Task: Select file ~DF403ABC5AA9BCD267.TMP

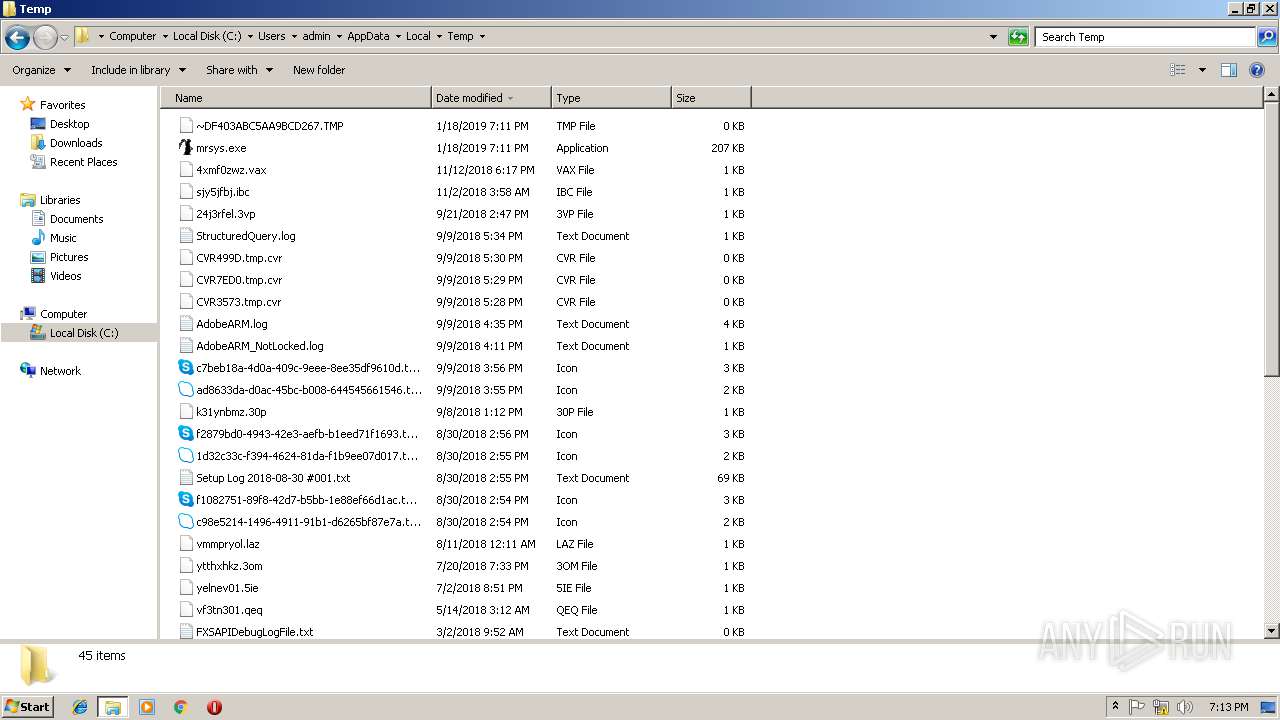Action: click(269, 126)
